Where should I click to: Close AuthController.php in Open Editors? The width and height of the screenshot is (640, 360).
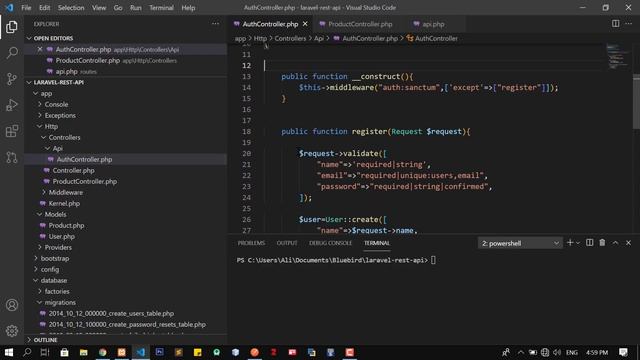click(x=40, y=49)
